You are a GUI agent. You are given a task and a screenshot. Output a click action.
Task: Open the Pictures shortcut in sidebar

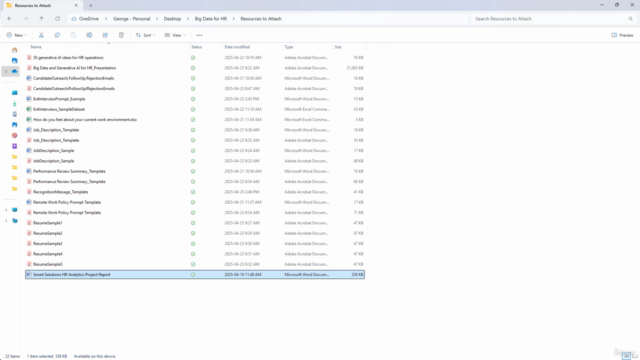15,124
